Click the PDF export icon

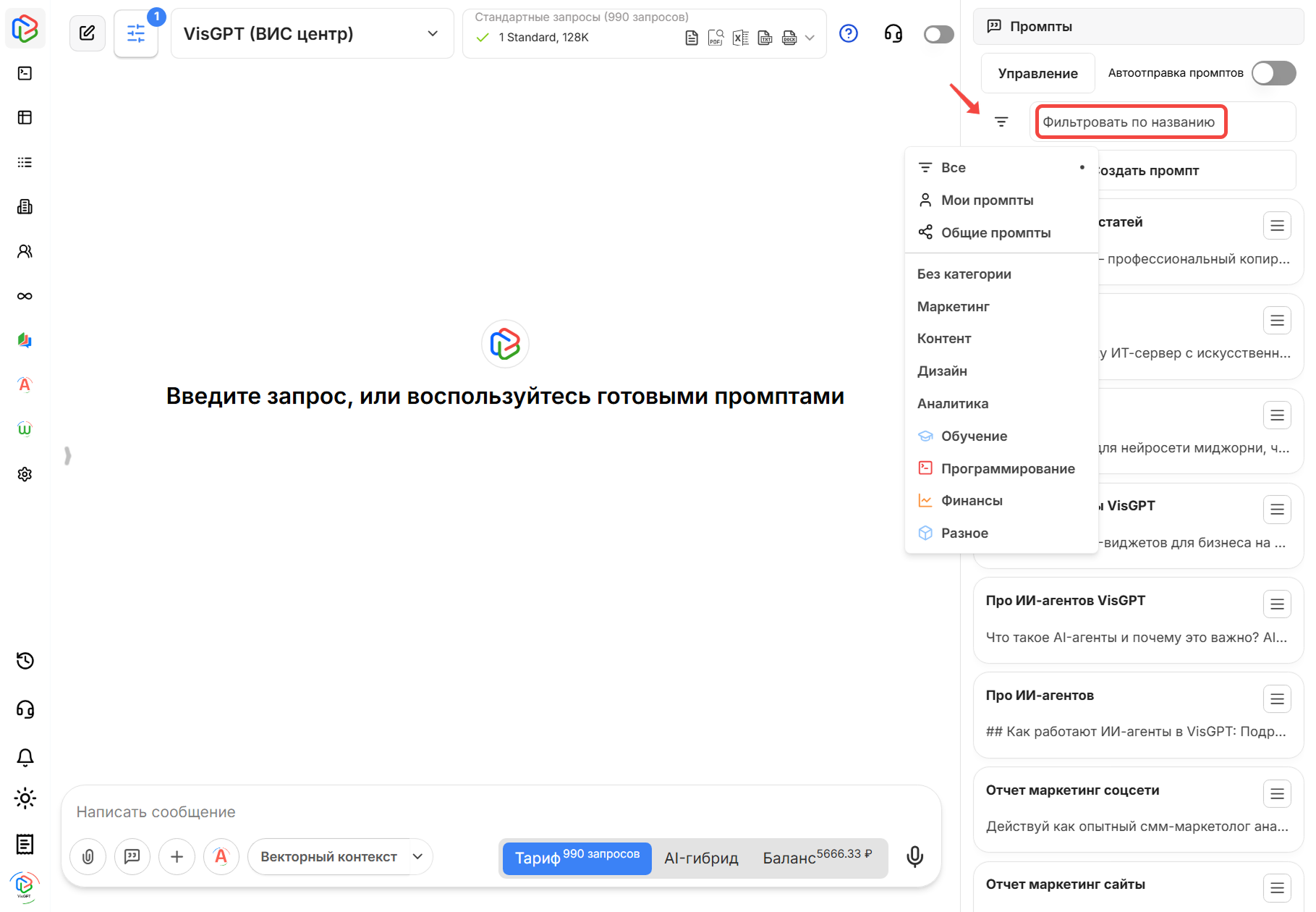[x=716, y=37]
